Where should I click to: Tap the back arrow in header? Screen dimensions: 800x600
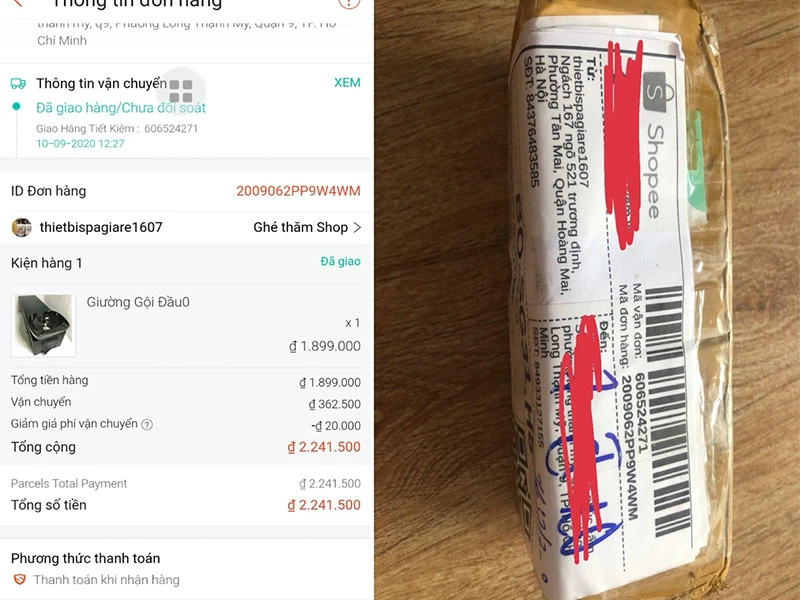tap(18, 3)
